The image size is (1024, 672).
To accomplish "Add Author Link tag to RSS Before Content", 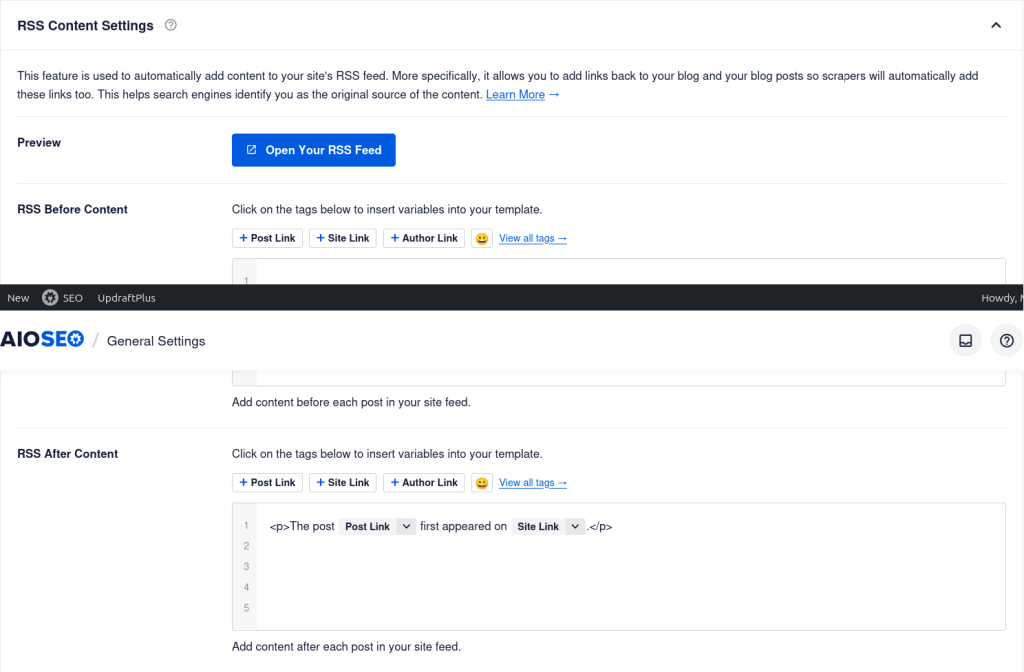I will pos(423,238).
